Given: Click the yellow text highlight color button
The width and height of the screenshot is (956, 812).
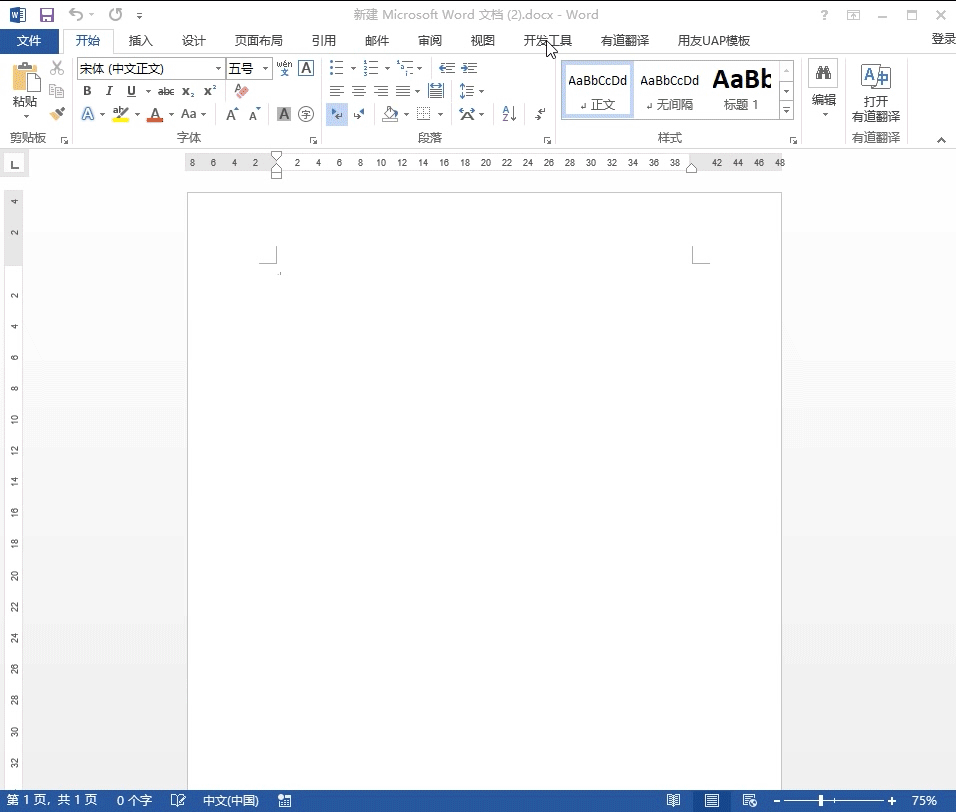Looking at the screenshot, I should click(121, 114).
